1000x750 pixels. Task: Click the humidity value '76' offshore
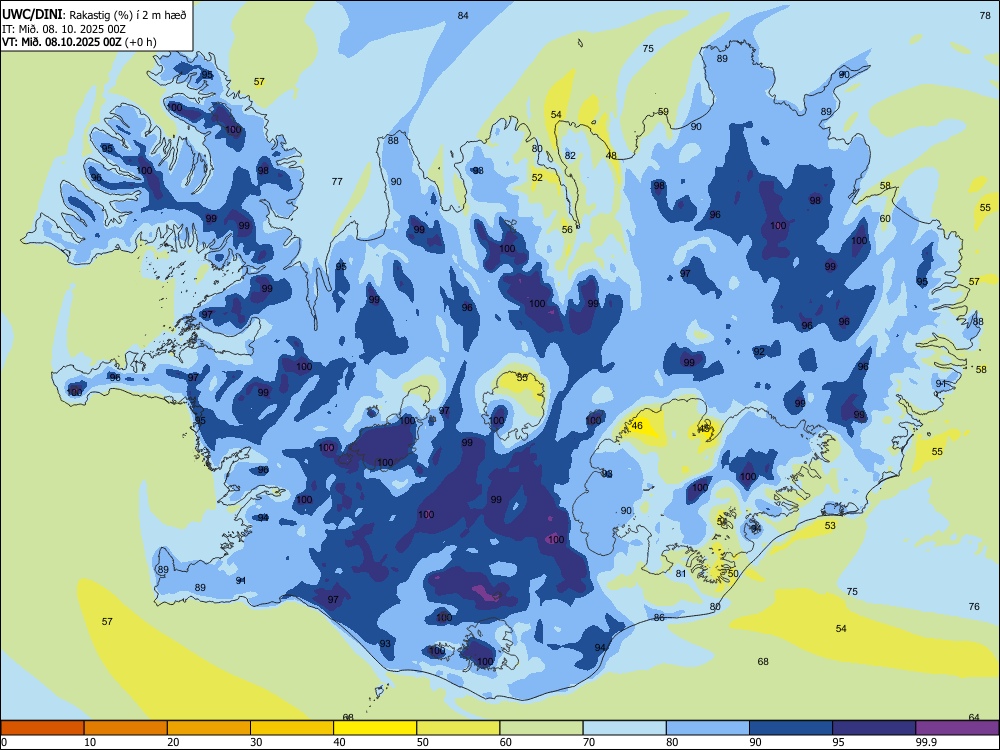(x=974, y=607)
